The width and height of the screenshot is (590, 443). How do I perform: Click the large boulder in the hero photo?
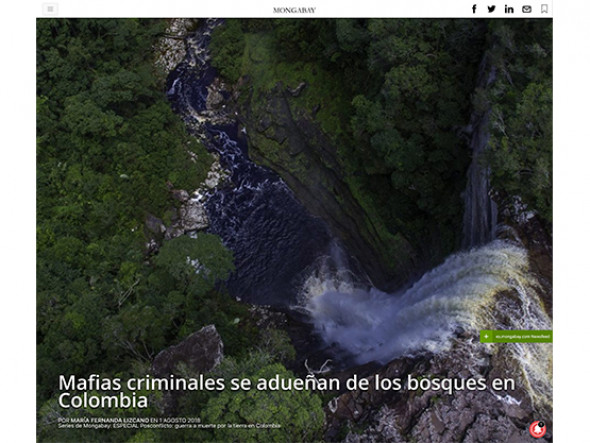tap(189, 350)
